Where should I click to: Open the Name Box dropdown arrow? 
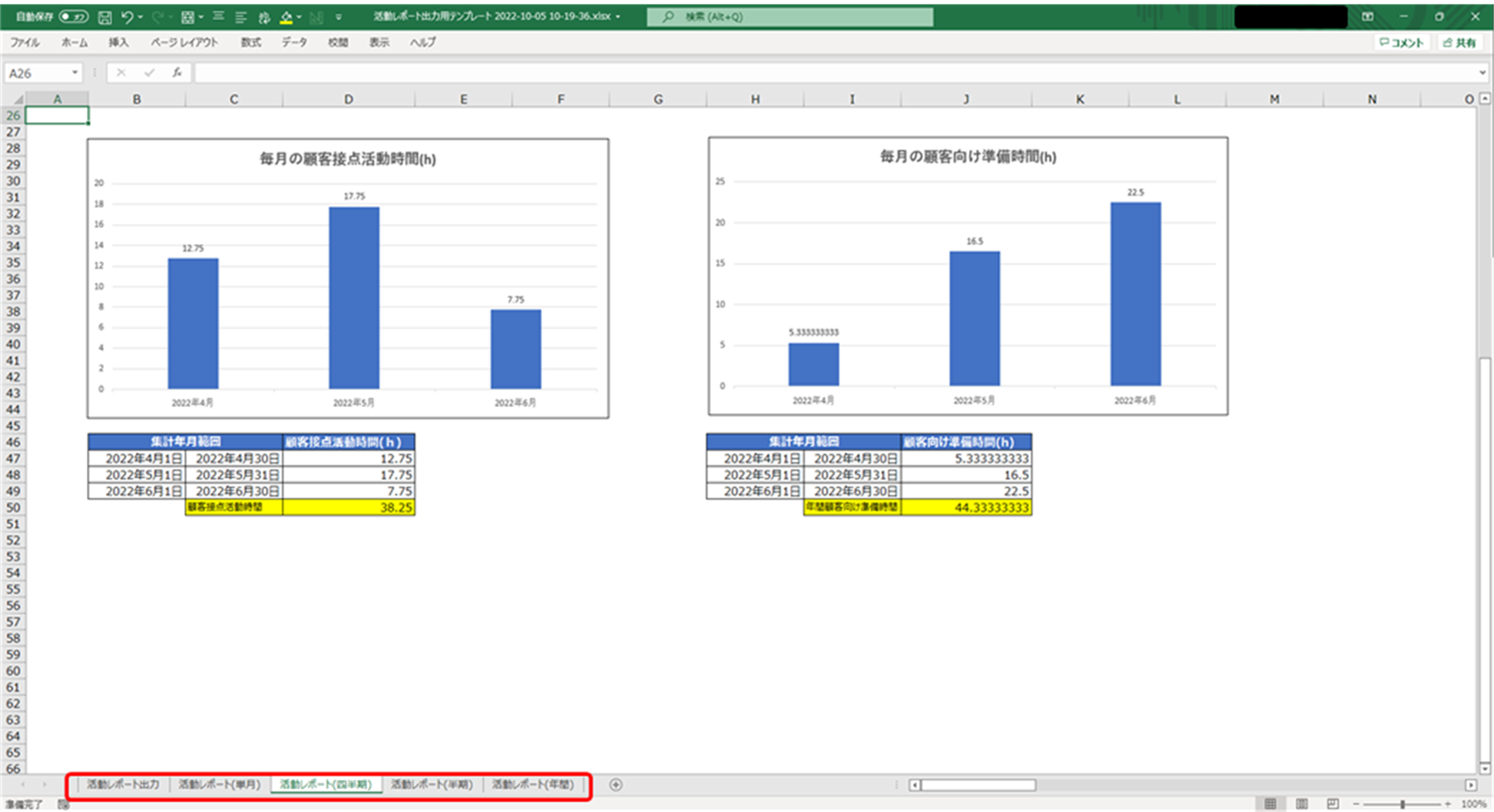pyautogui.click(x=75, y=73)
